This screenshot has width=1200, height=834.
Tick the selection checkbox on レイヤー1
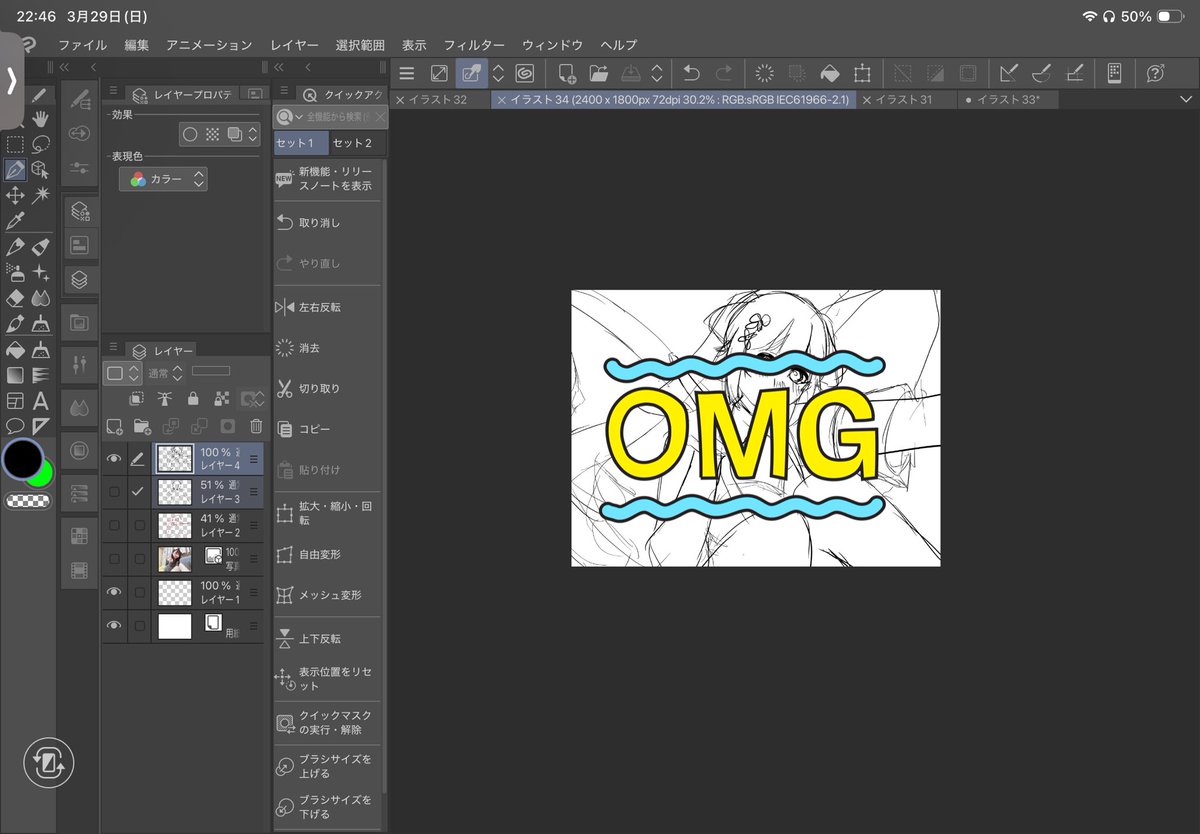coord(139,592)
